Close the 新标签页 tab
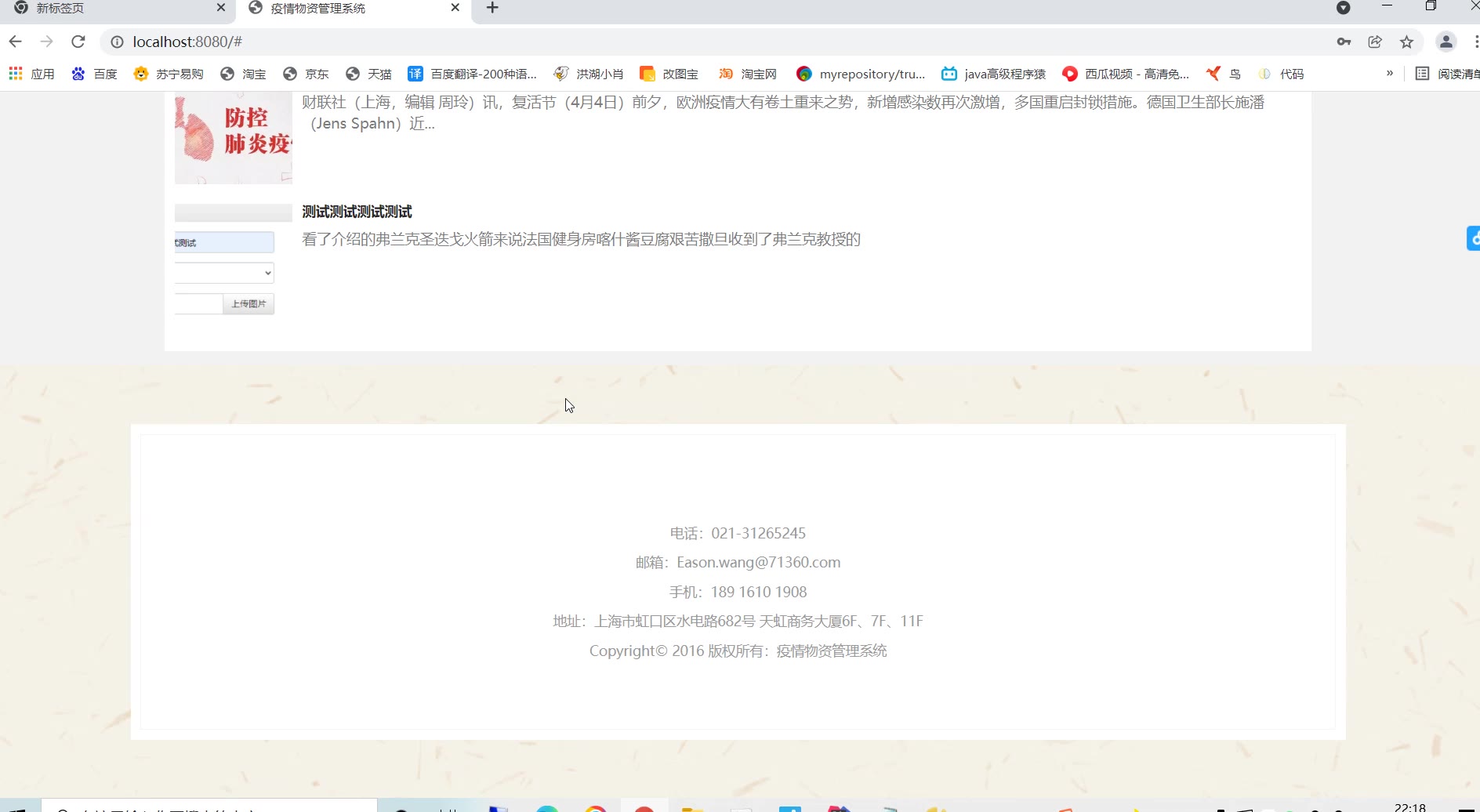This screenshot has width=1480, height=812. click(x=221, y=8)
